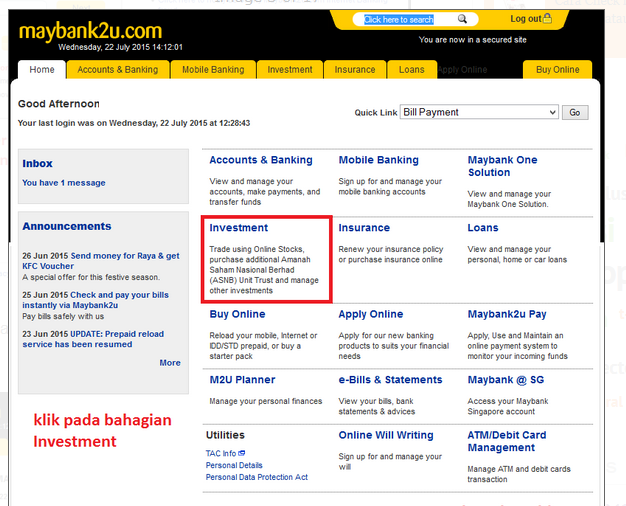Click the 'Good Afternoon' greeting text
This screenshot has height=506, width=626.
[x=59, y=104]
